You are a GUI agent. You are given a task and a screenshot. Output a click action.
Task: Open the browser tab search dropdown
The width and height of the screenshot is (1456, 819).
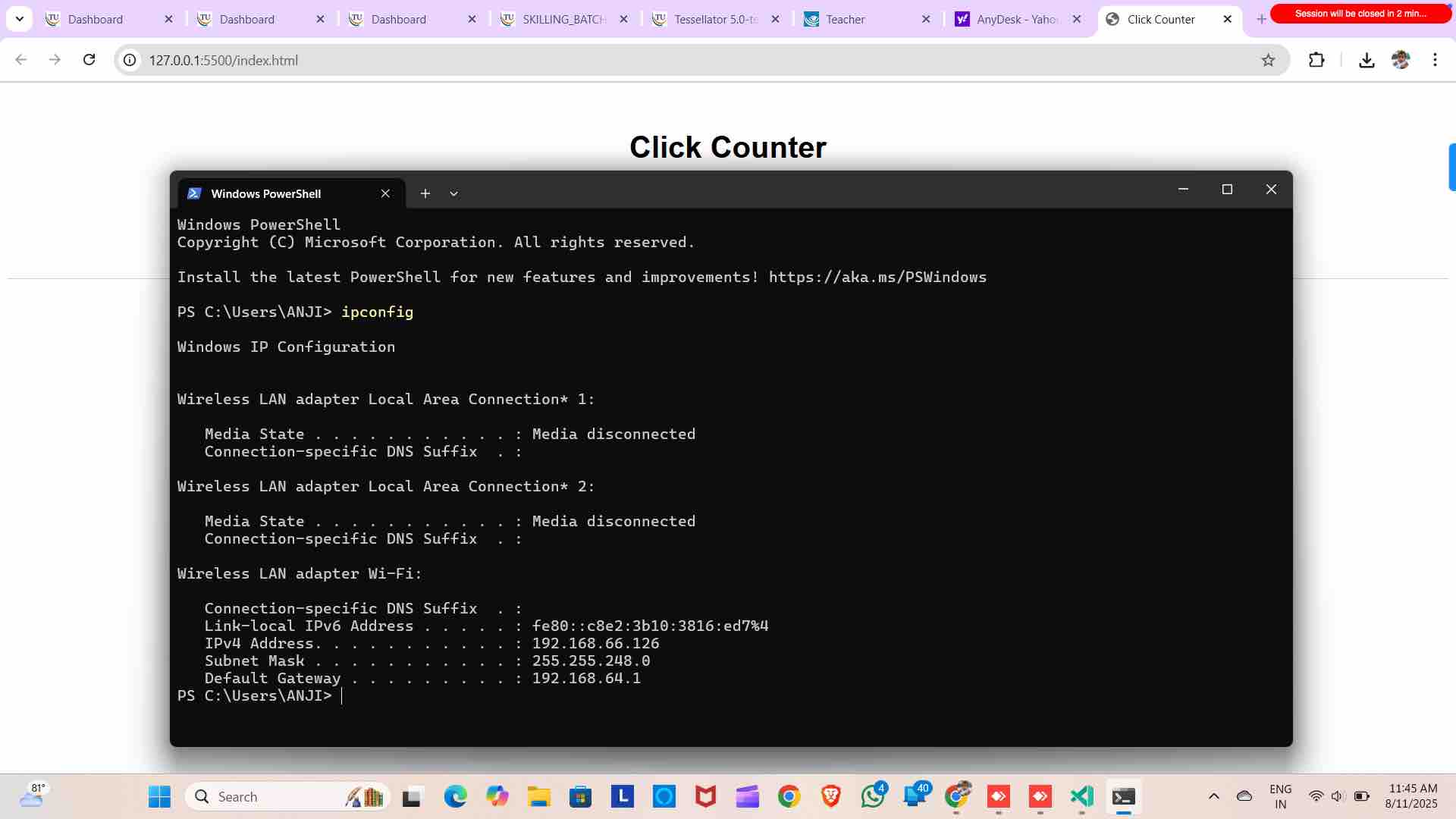20,19
